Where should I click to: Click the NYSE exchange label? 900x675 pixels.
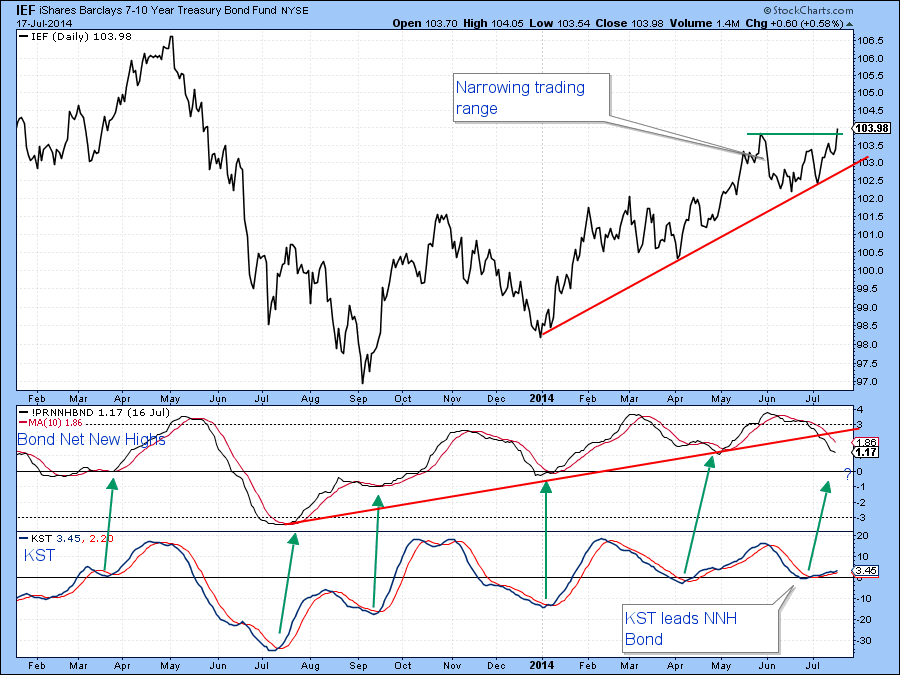[294, 11]
